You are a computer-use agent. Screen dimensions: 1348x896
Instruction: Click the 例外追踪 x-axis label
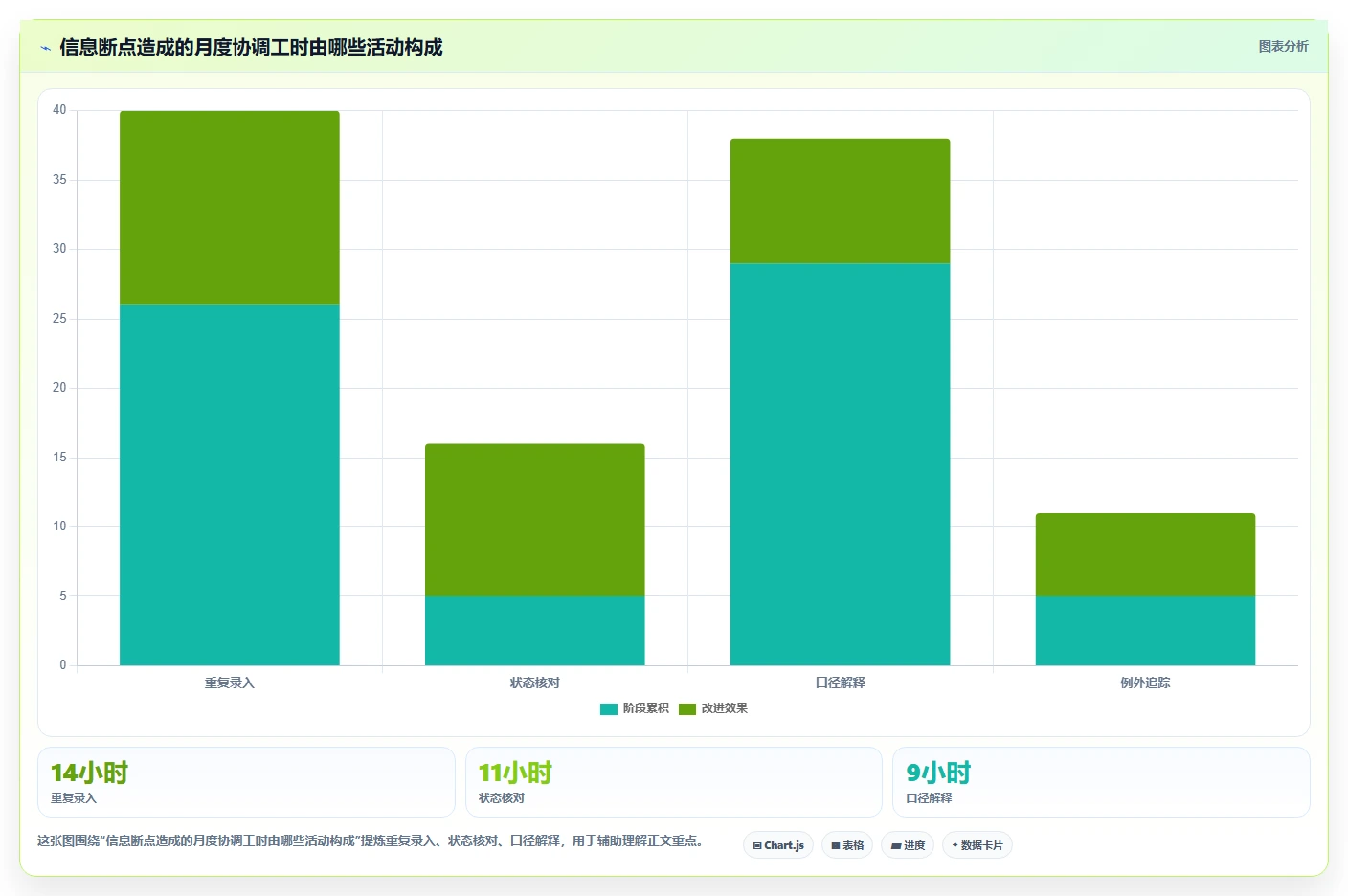(1146, 683)
